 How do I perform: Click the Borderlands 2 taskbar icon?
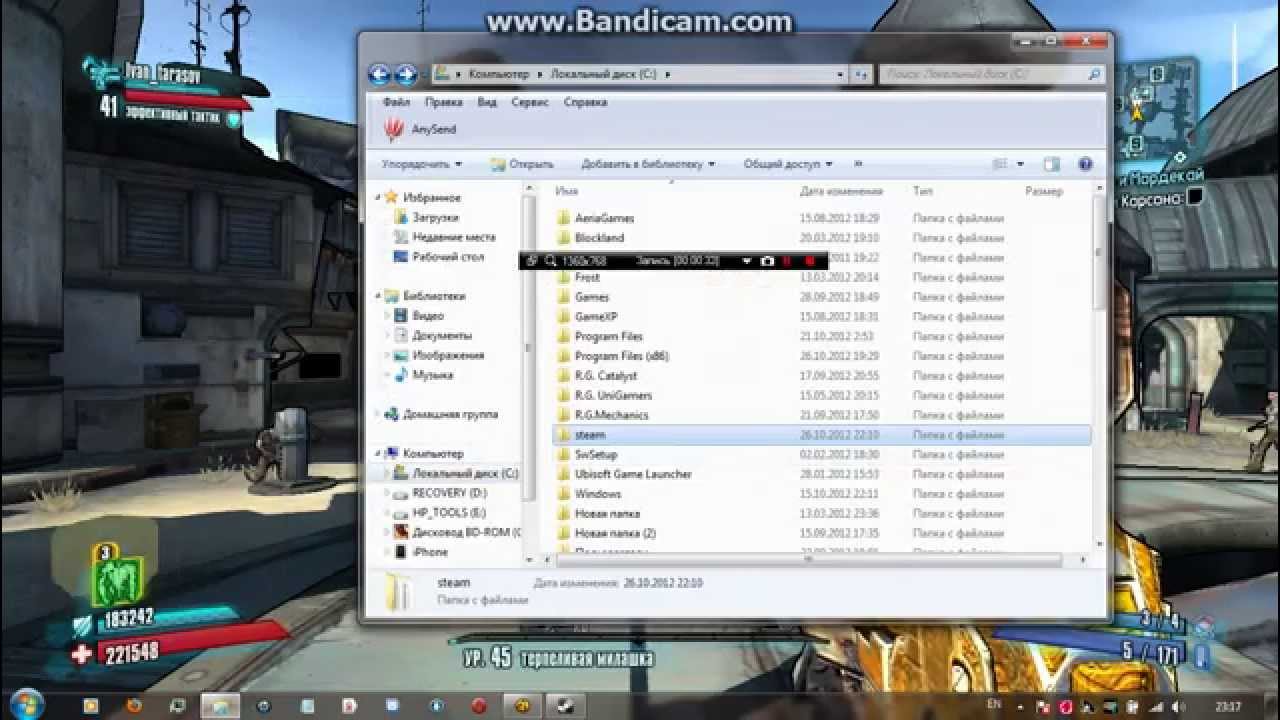(520, 705)
